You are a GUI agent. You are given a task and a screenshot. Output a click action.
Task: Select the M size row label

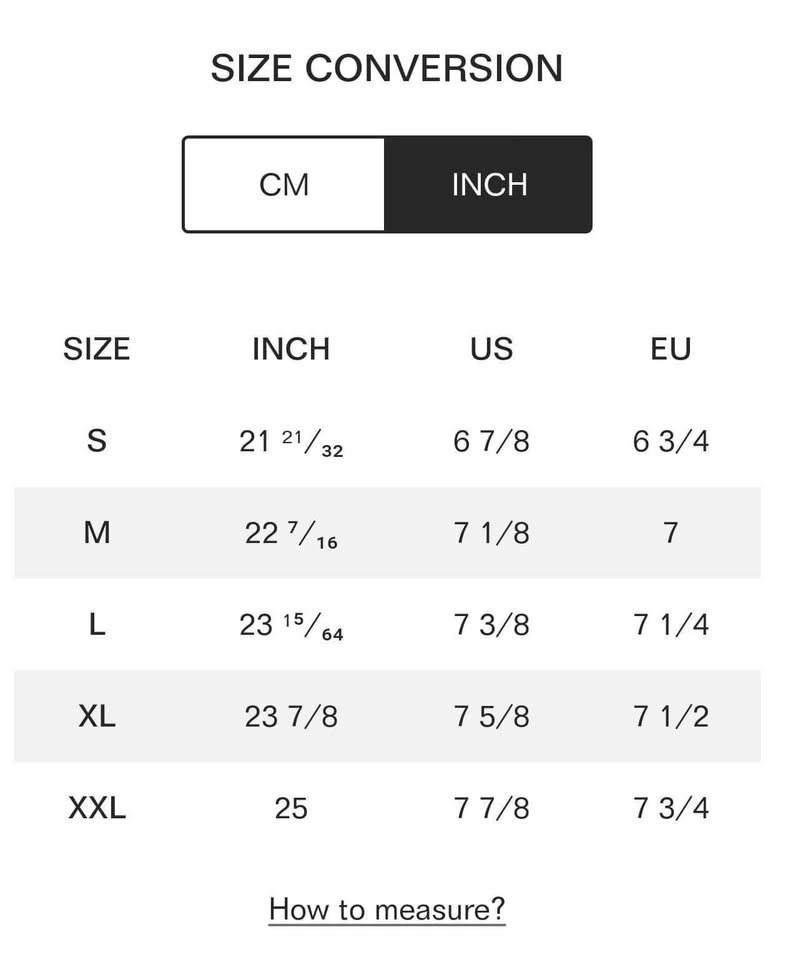click(x=96, y=533)
